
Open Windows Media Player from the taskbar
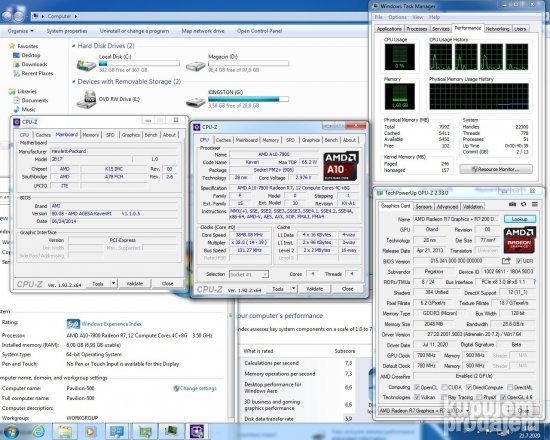[90, 432]
